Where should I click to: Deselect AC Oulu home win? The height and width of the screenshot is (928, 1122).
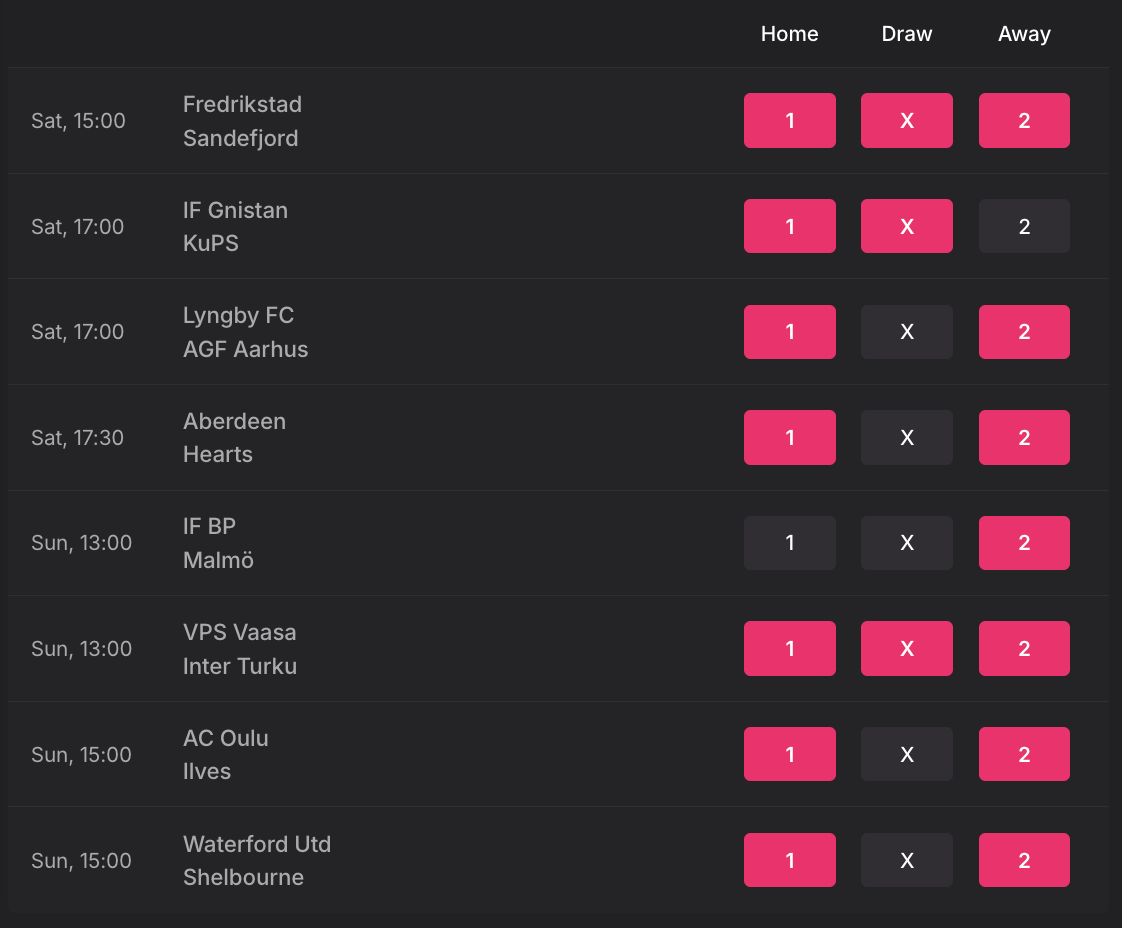[789, 754]
